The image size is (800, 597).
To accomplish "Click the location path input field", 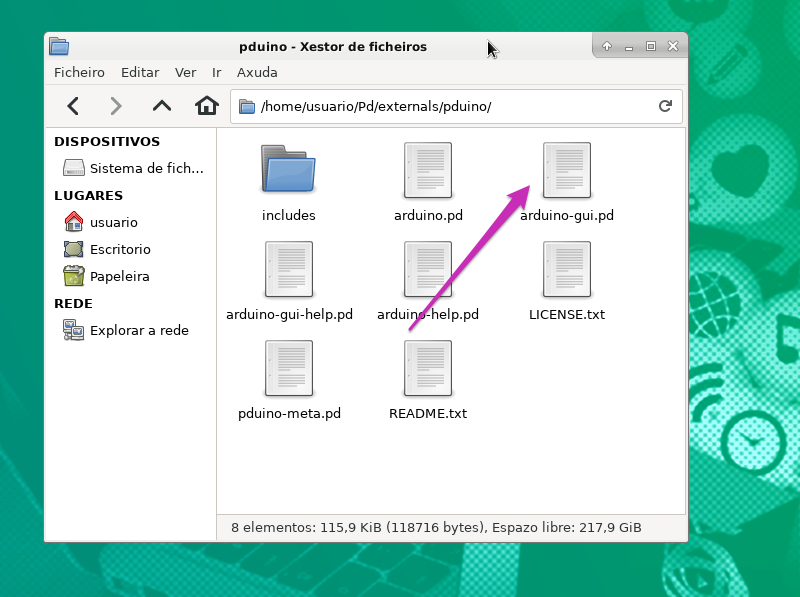I will click(x=450, y=107).
